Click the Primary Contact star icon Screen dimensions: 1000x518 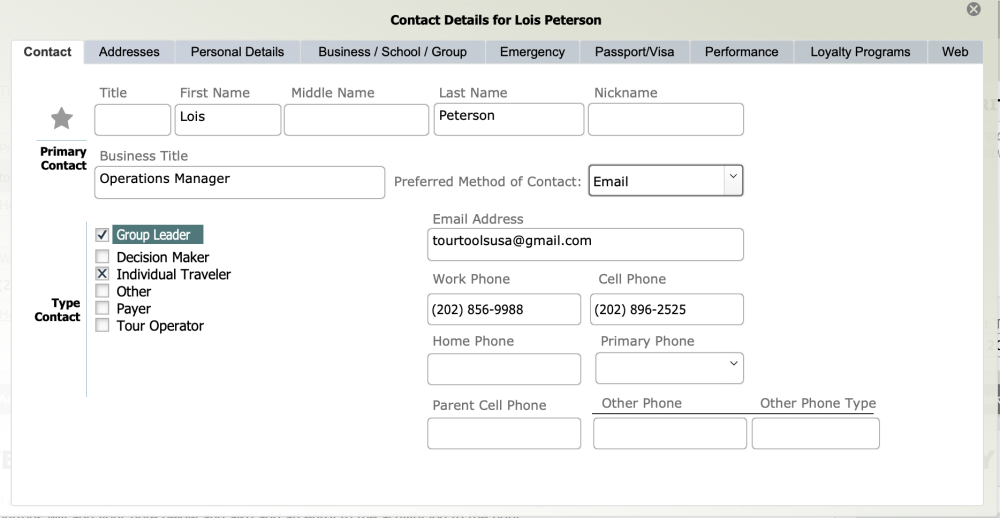[62, 119]
